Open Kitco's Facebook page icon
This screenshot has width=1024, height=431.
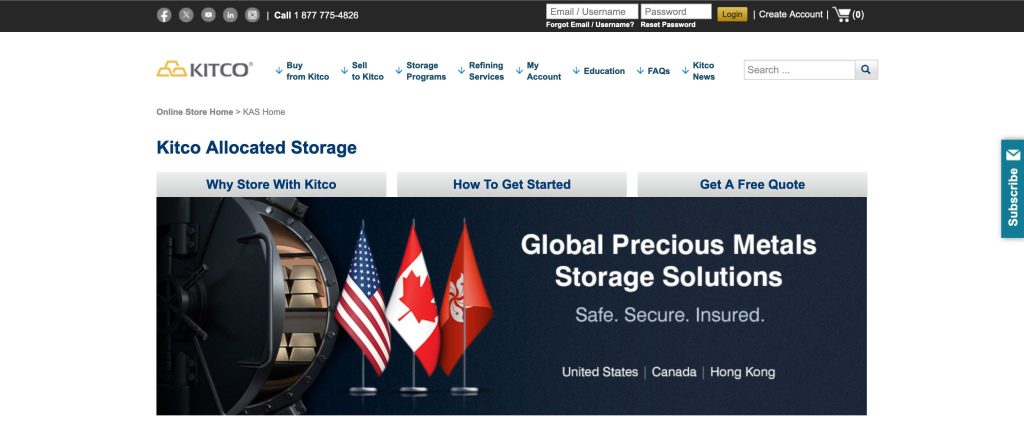pos(164,15)
